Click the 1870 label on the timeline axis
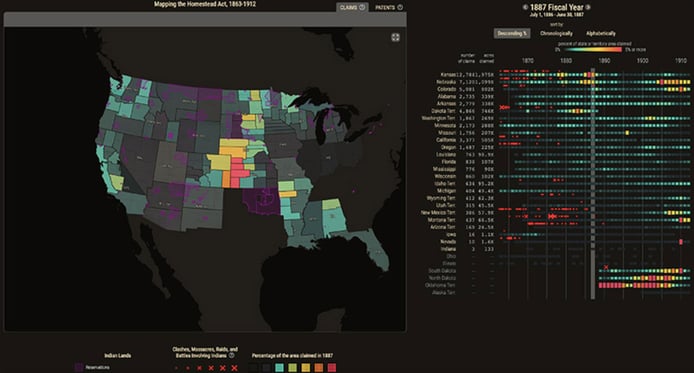 [x=528, y=61]
